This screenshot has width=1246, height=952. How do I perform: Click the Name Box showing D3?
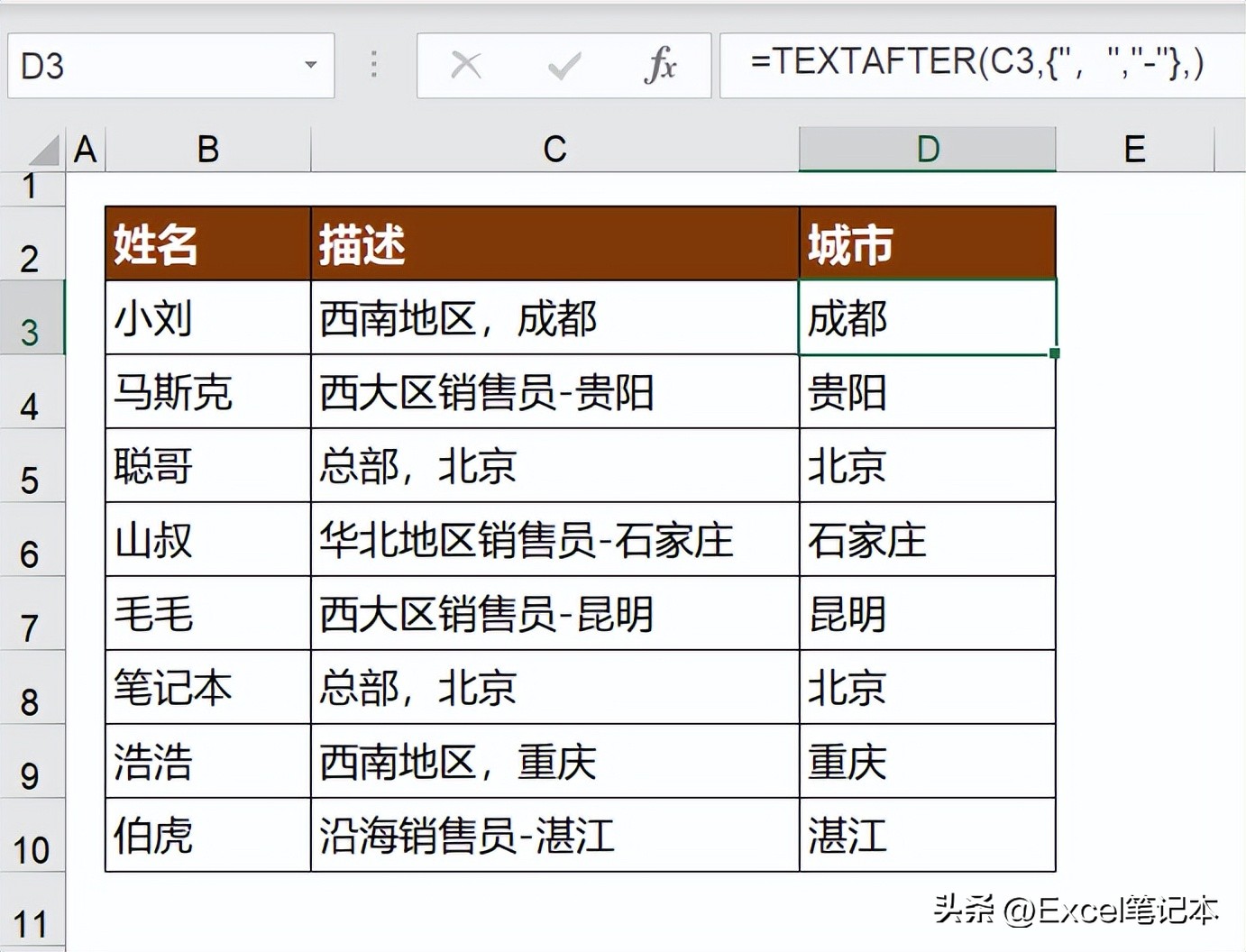[171, 65]
